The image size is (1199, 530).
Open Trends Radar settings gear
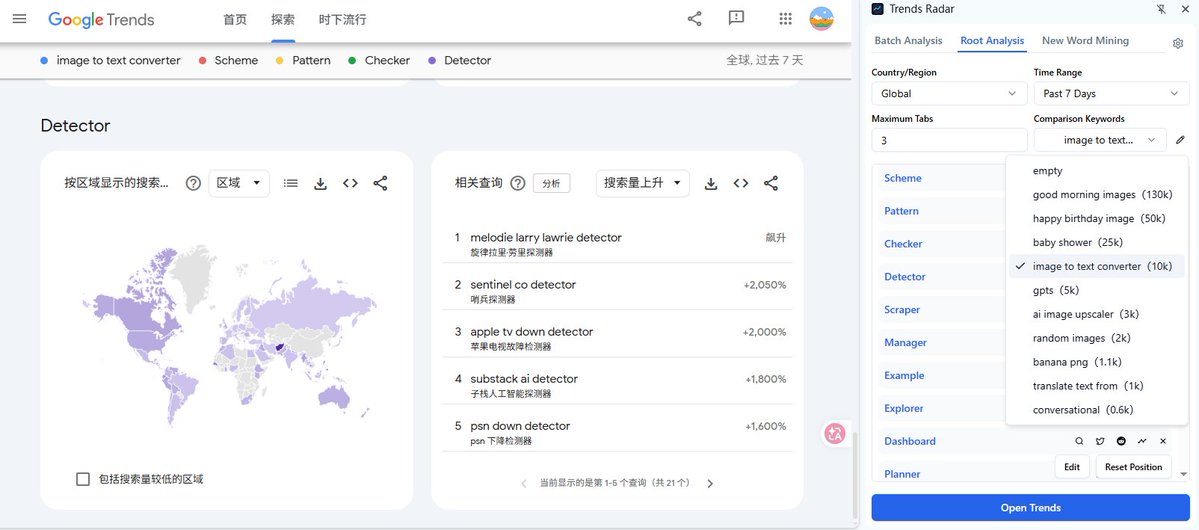pos(1178,44)
